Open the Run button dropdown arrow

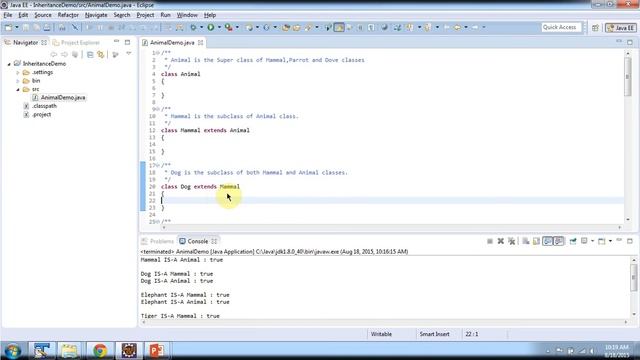coord(219,27)
